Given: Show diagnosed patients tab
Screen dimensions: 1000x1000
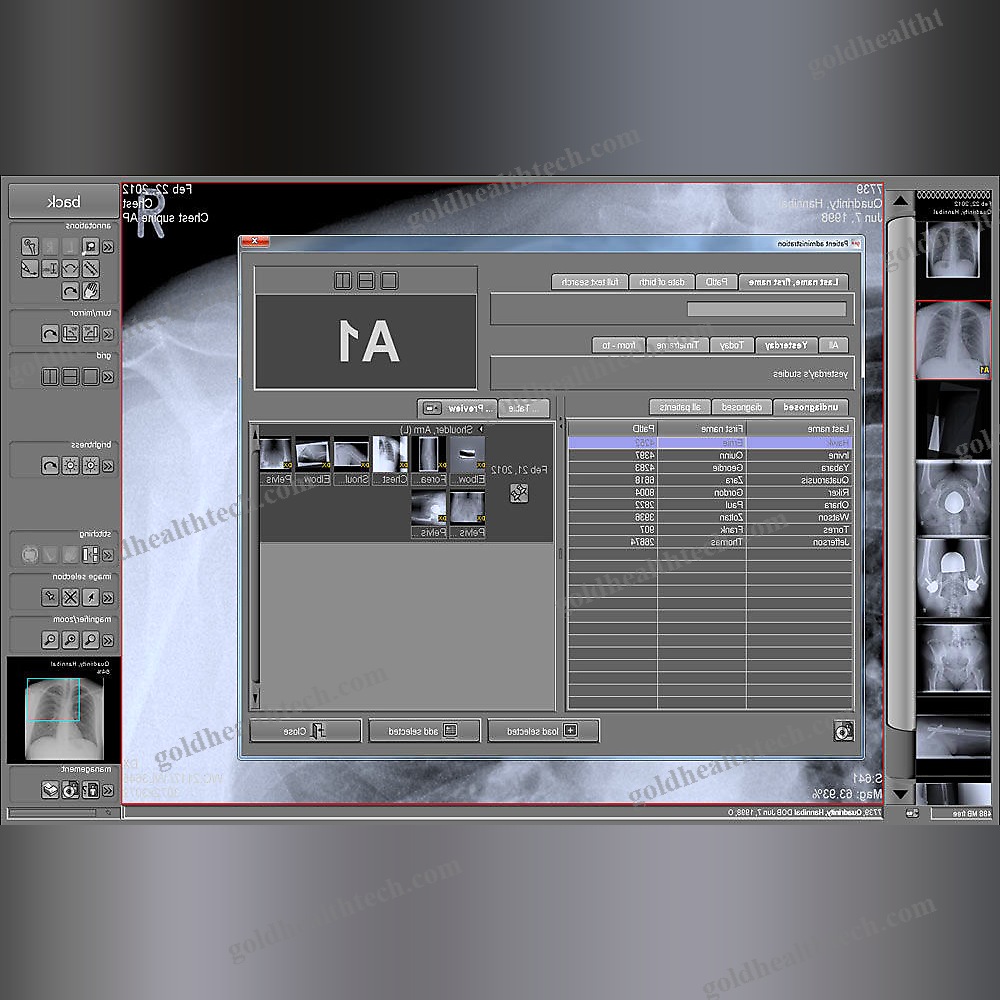Looking at the screenshot, I should click(x=742, y=407).
